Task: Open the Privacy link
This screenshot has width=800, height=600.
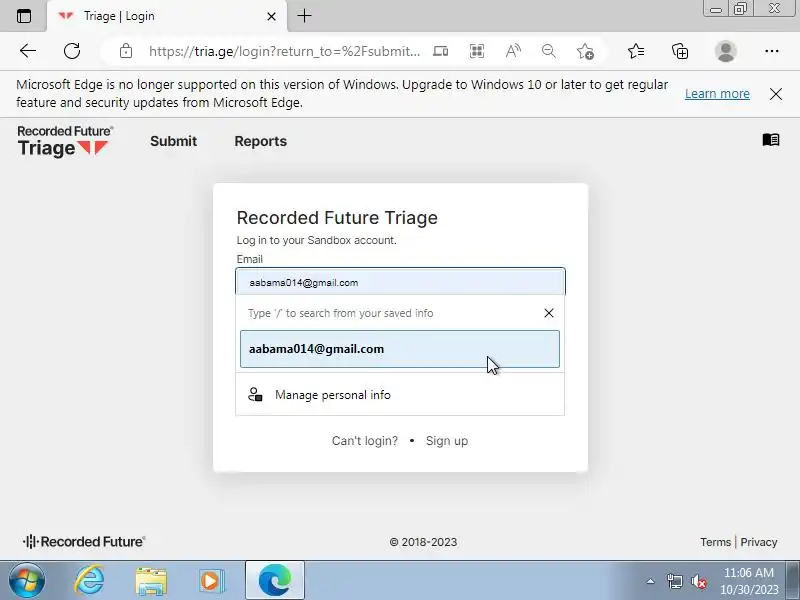Action: (x=759, y=542)
